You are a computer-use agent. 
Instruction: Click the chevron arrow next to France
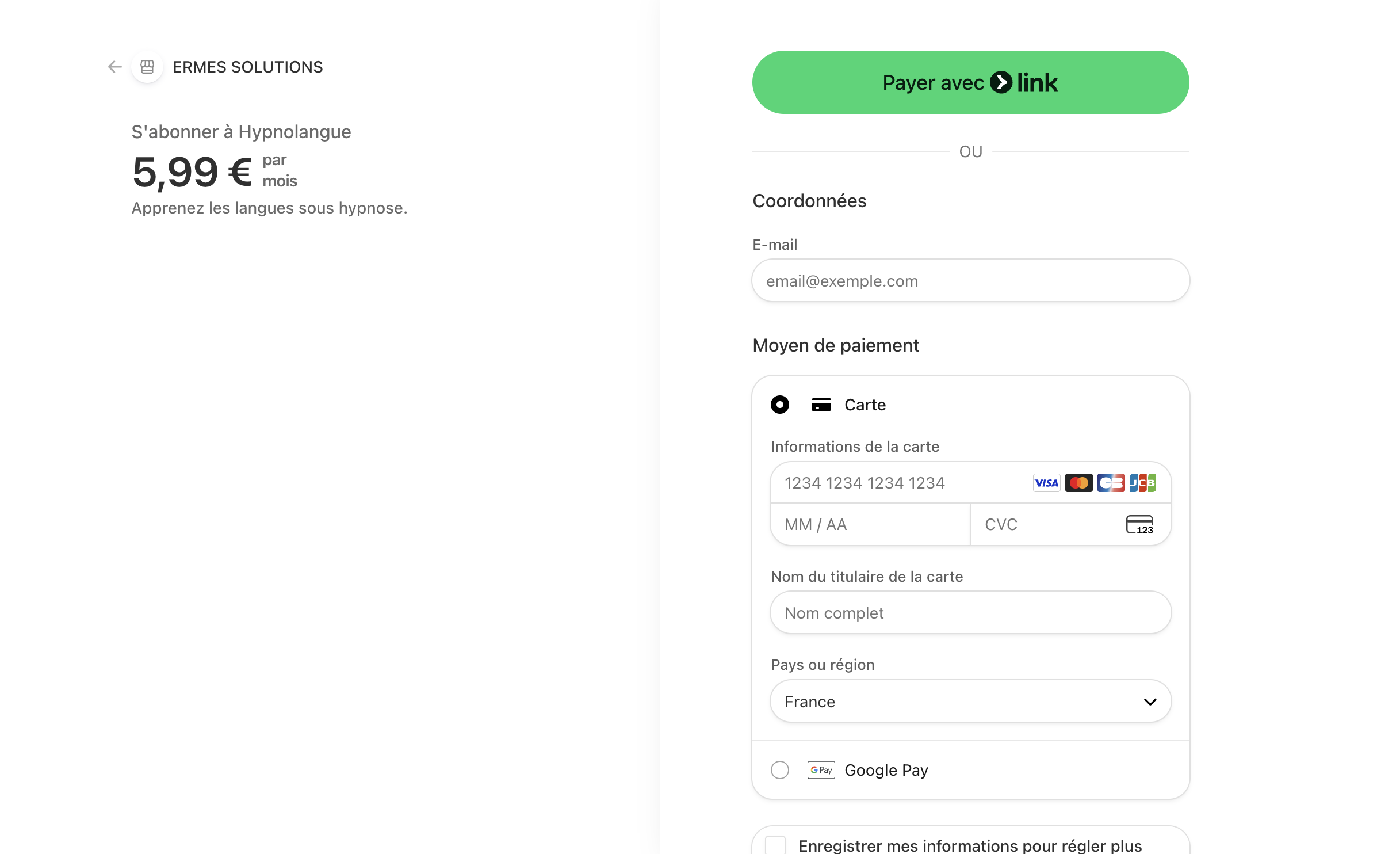1150,701
